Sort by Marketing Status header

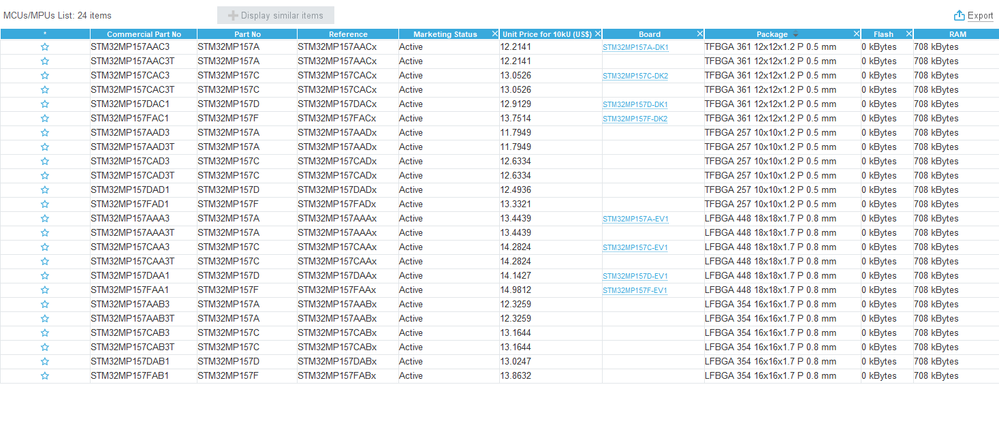click(445, 34)
